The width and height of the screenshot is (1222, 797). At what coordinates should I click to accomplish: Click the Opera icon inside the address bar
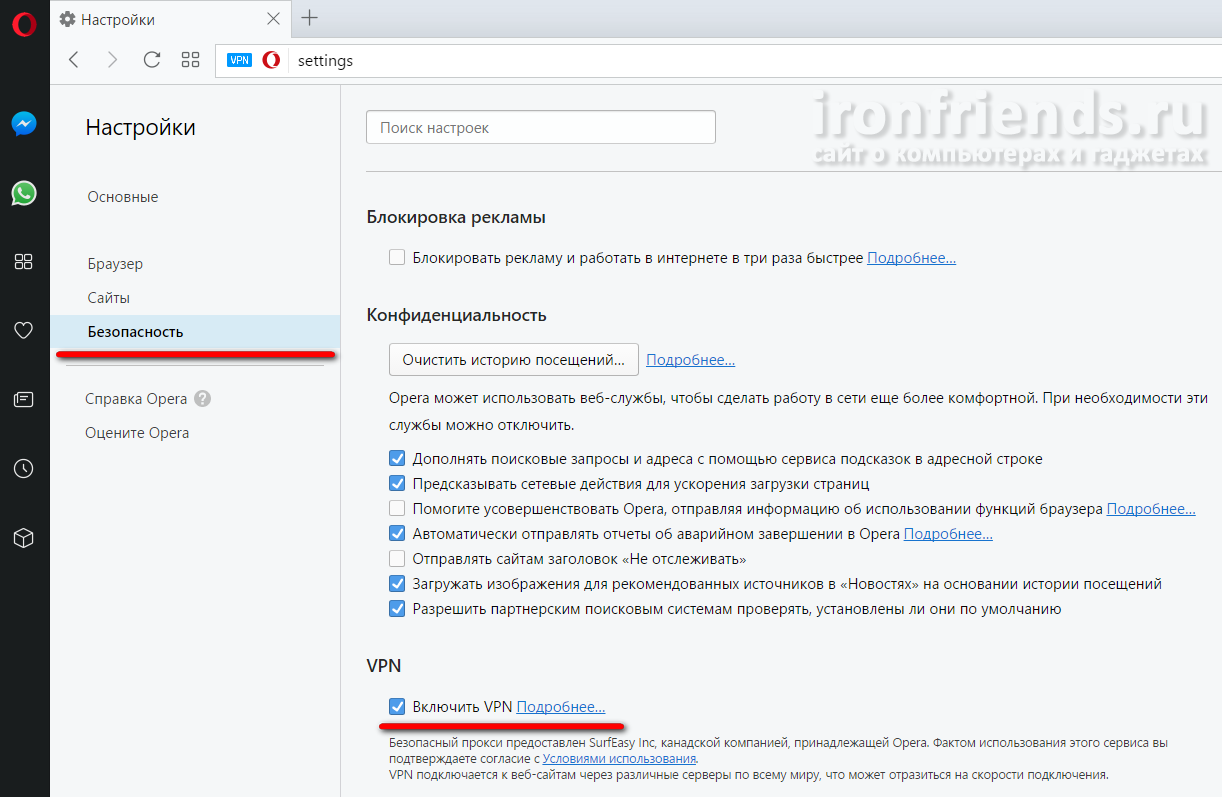coord(271,60)
